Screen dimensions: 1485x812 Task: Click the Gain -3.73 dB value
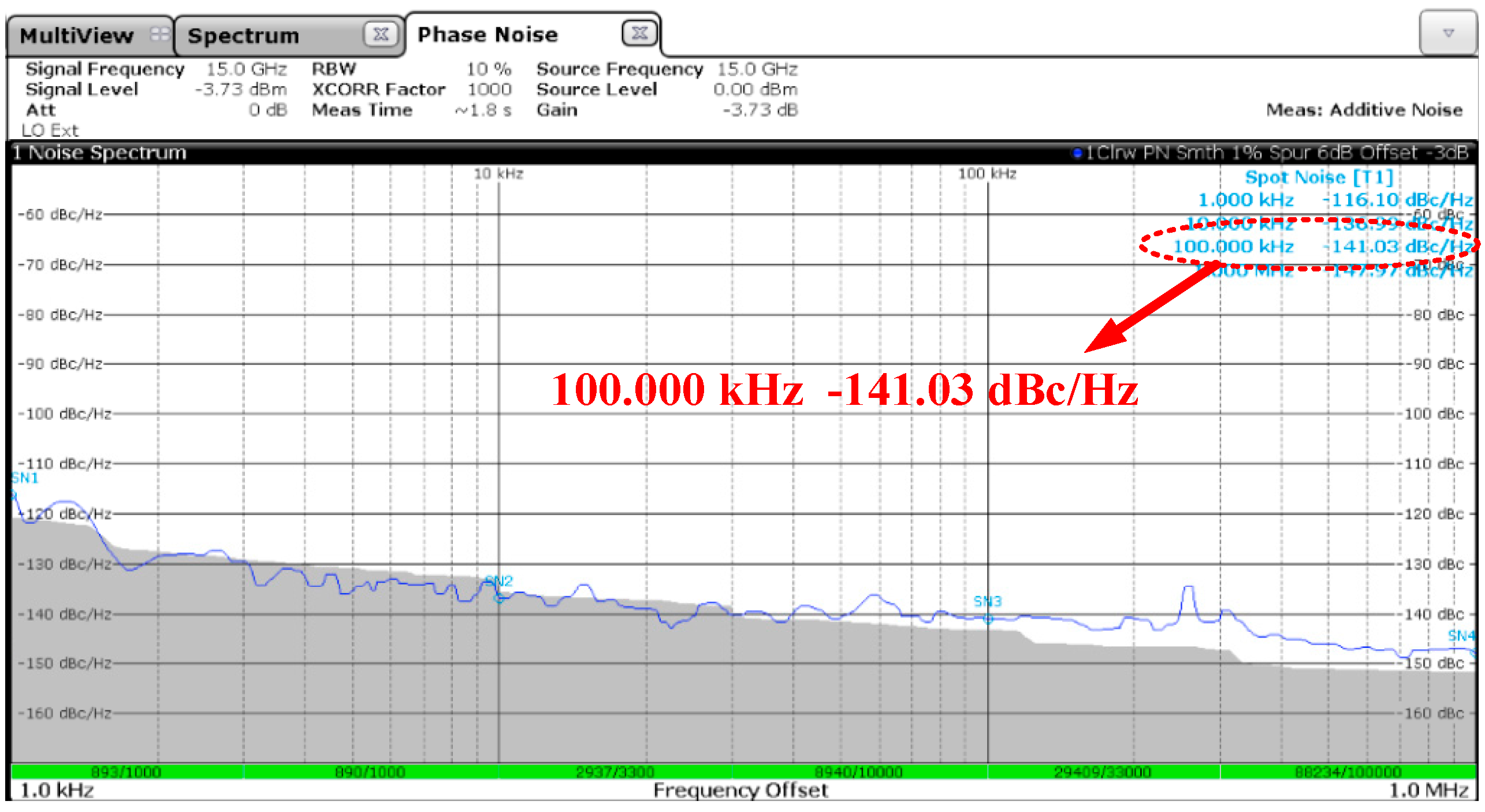760,110
